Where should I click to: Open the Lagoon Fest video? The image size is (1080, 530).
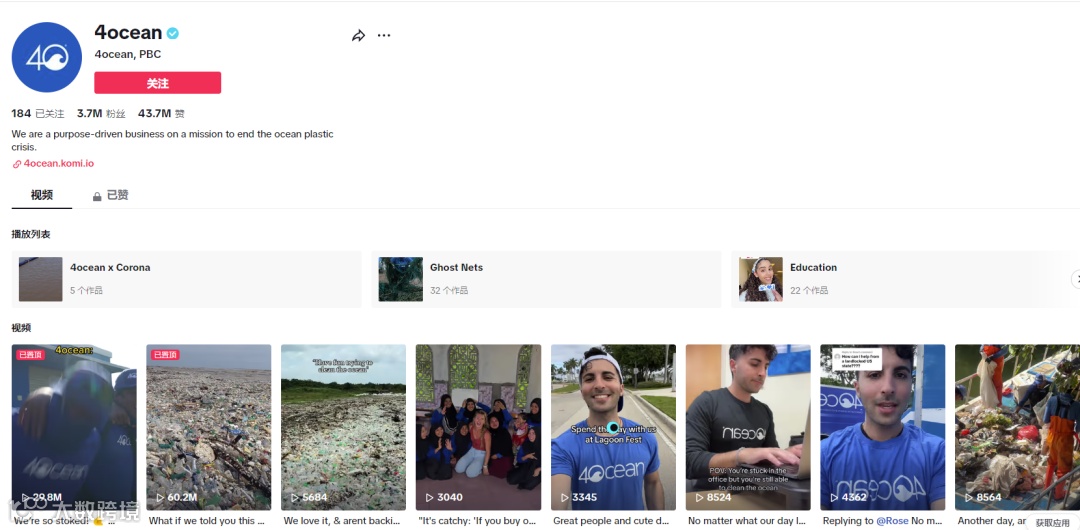(613, 427)
